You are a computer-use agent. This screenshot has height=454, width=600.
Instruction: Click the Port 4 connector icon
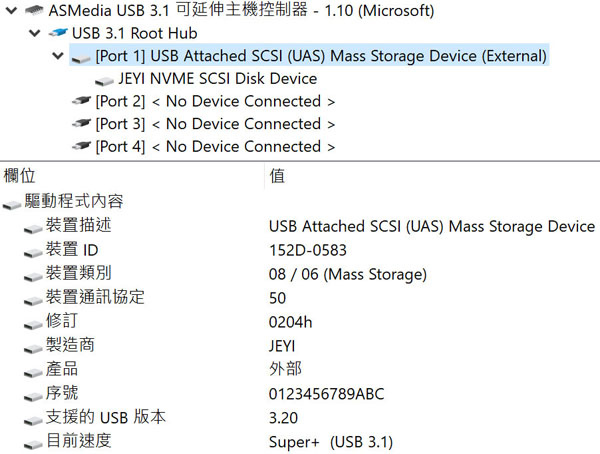click(x=82, y=147)
